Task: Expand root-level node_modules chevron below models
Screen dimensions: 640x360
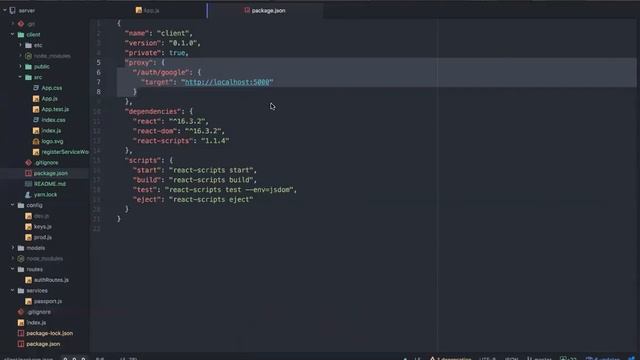Action: pos(13,258)
